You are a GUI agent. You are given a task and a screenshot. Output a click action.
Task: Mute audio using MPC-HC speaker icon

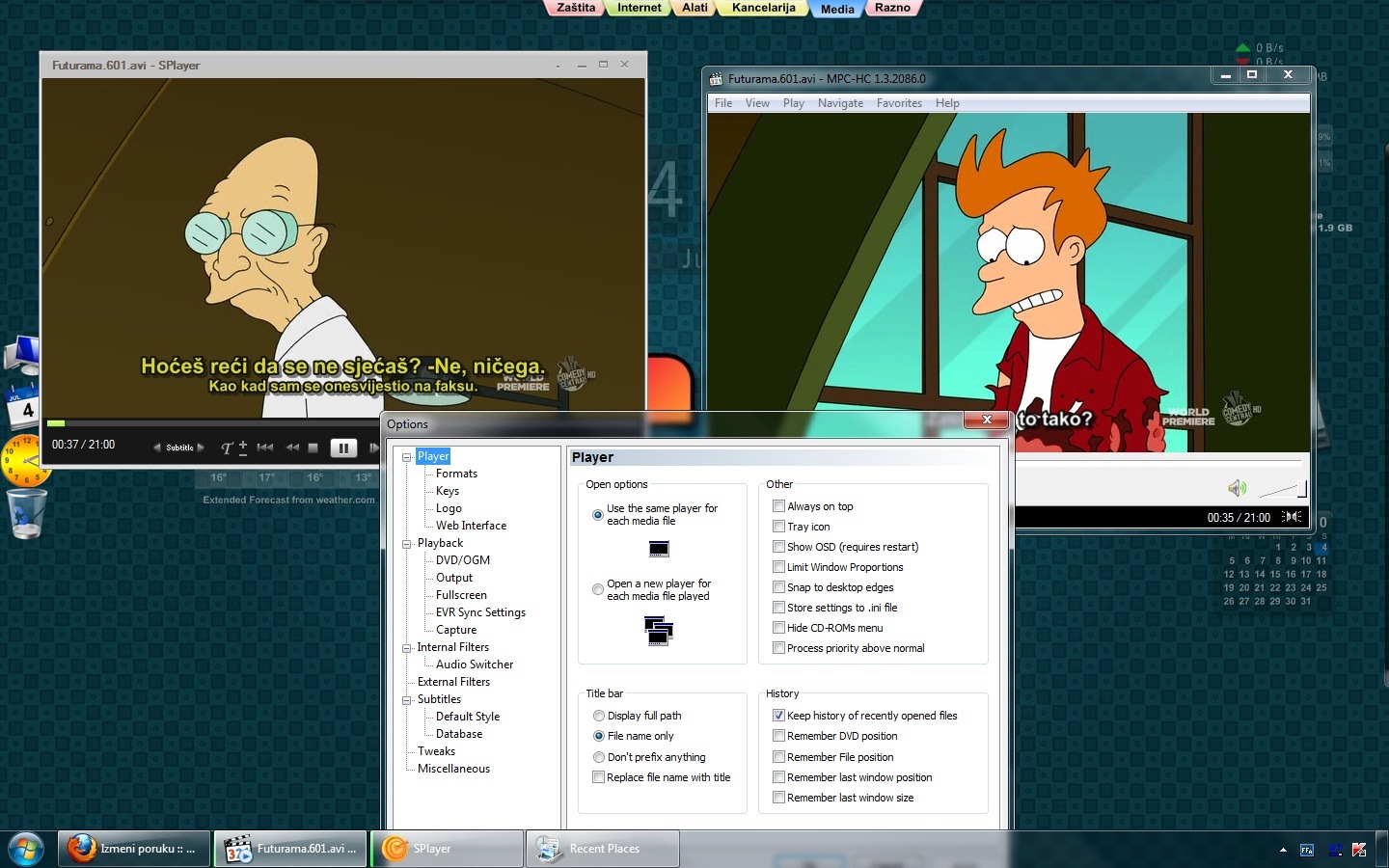[x=1237, y=488]
